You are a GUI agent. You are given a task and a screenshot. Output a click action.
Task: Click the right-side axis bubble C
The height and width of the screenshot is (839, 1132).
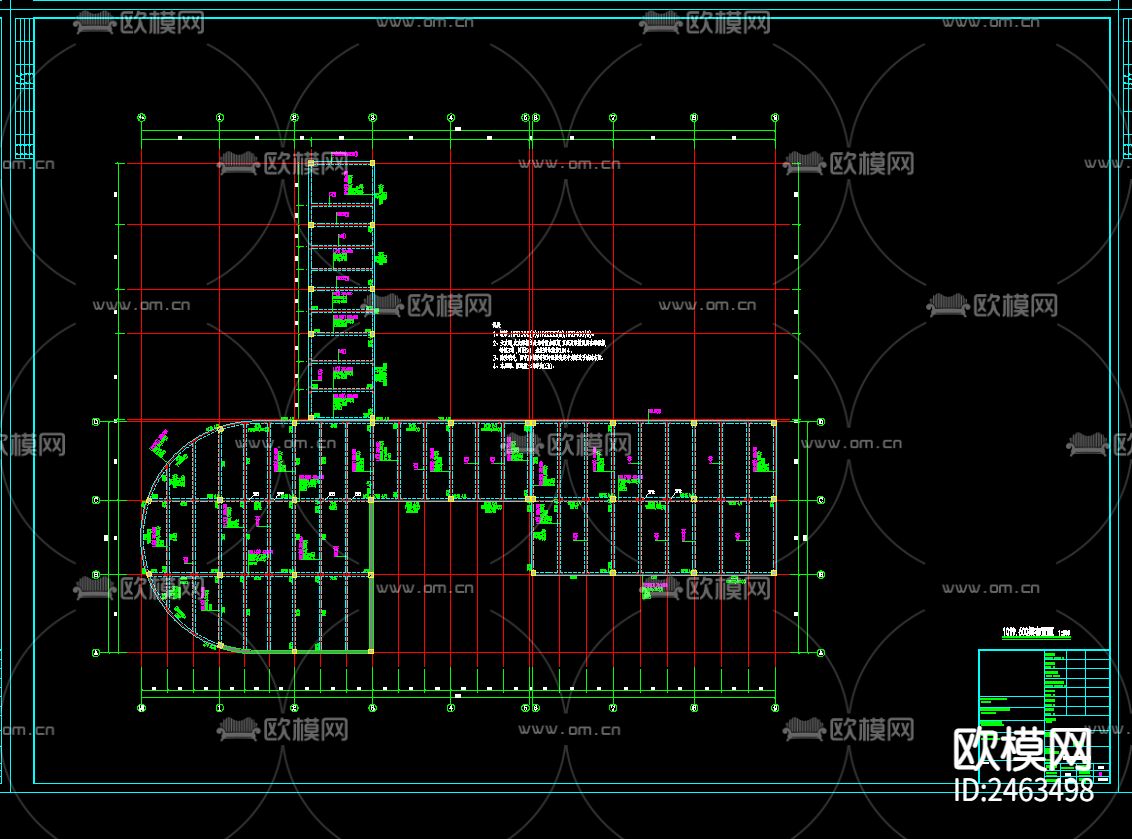click(x=821, y=500)
